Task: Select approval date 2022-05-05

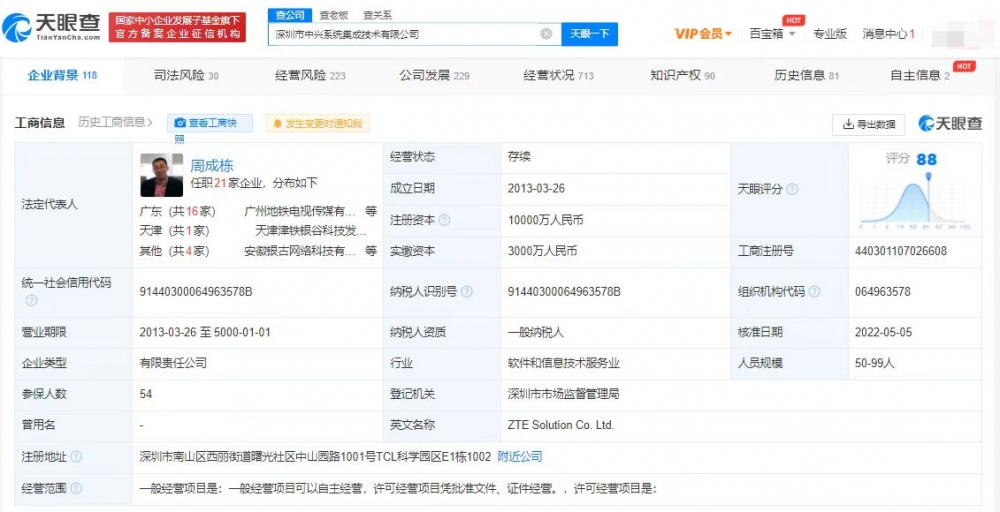Action: pos(883,332)
